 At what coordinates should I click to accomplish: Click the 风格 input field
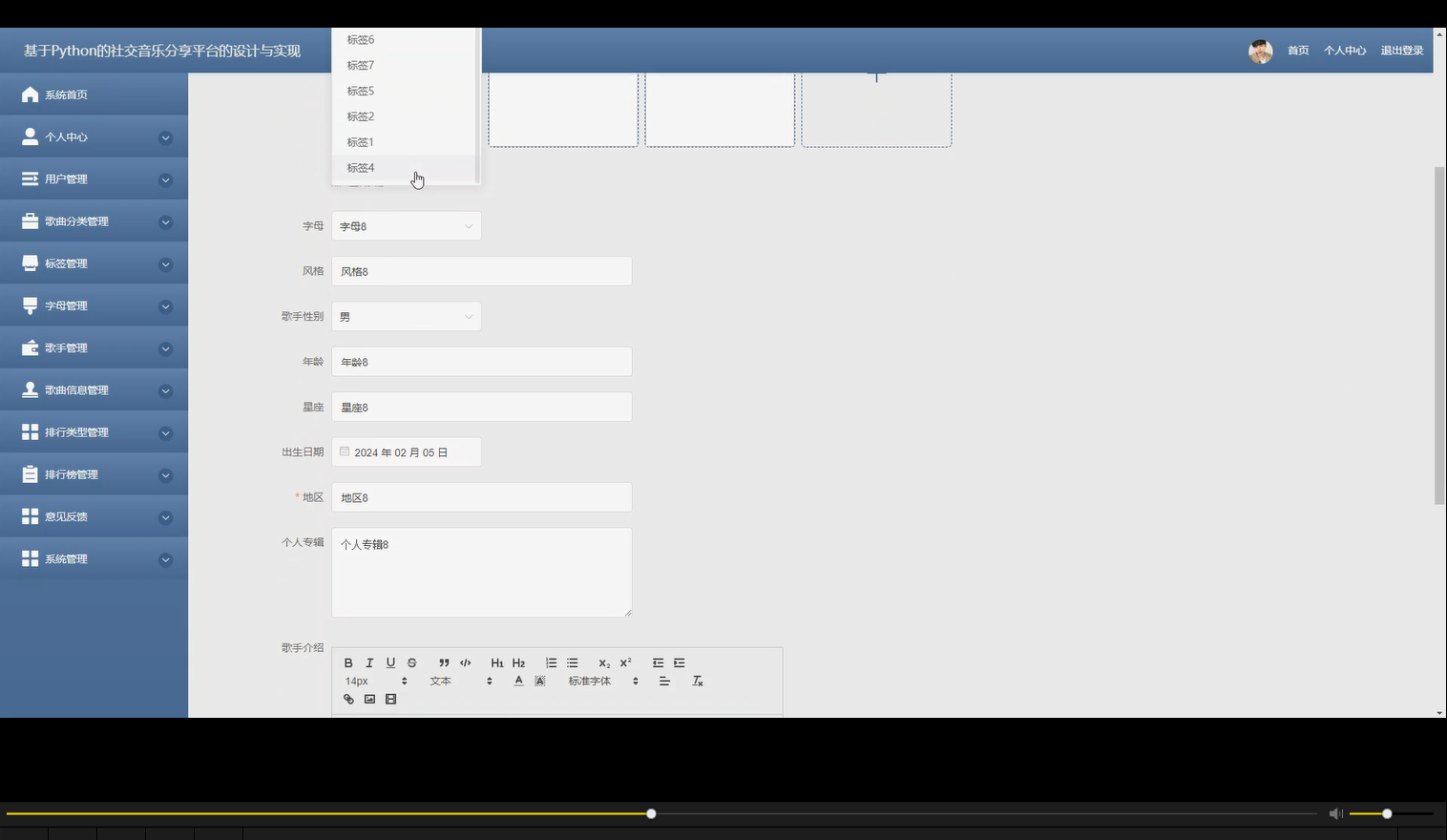(481, 271)
